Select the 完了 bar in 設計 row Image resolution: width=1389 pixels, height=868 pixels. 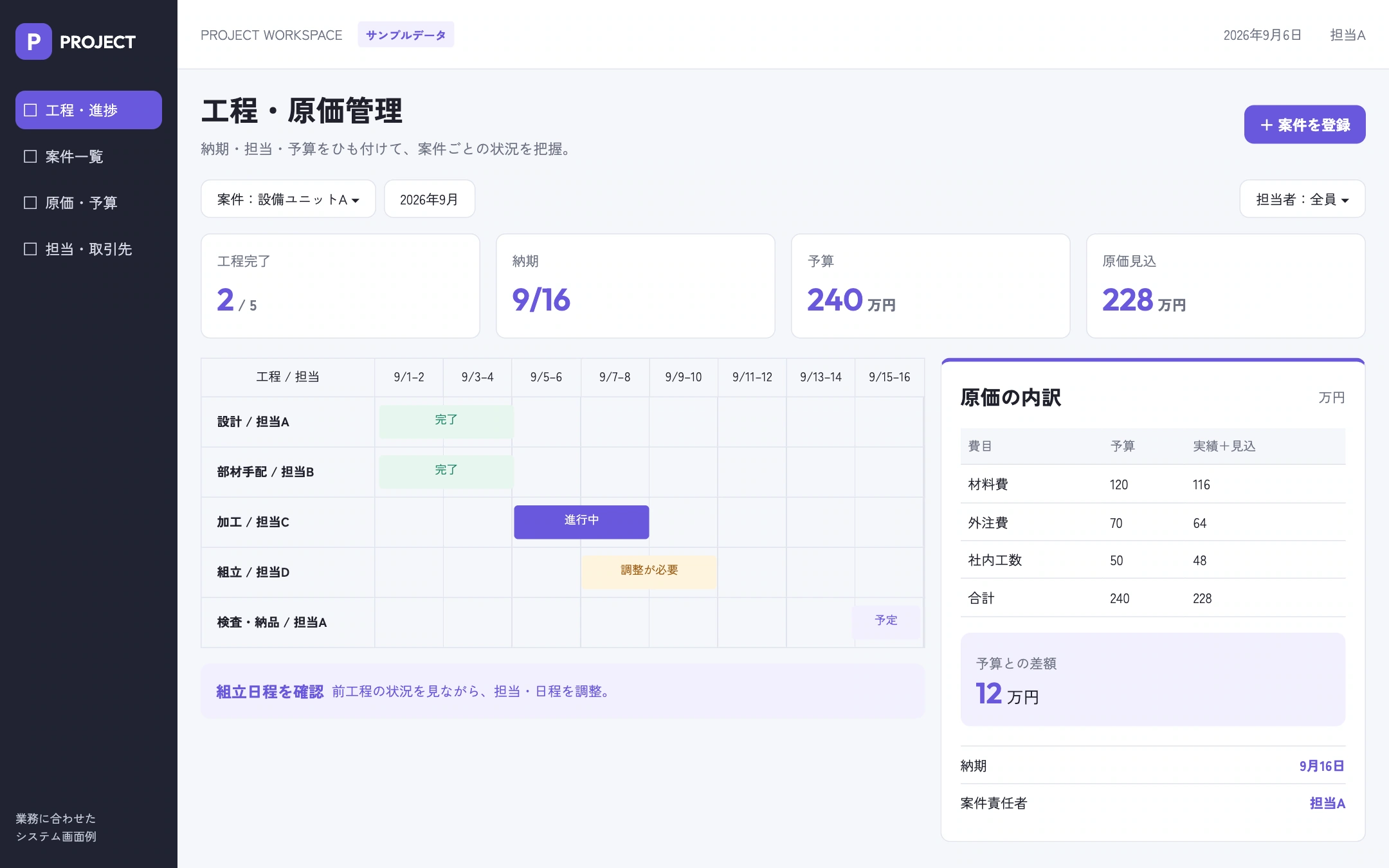(x=446, y=421)
